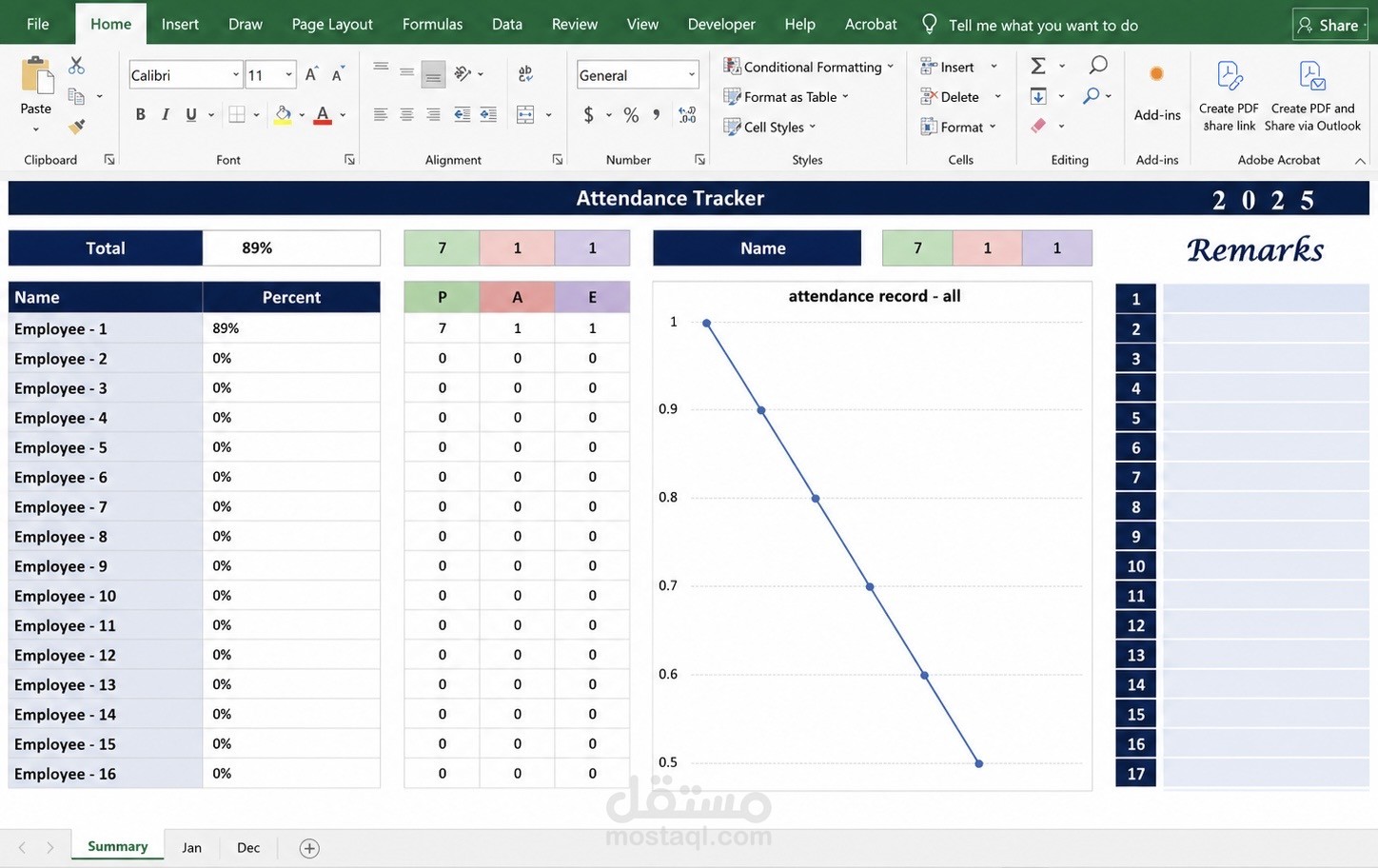Apply Percent Style format

[x=631, y=115]
